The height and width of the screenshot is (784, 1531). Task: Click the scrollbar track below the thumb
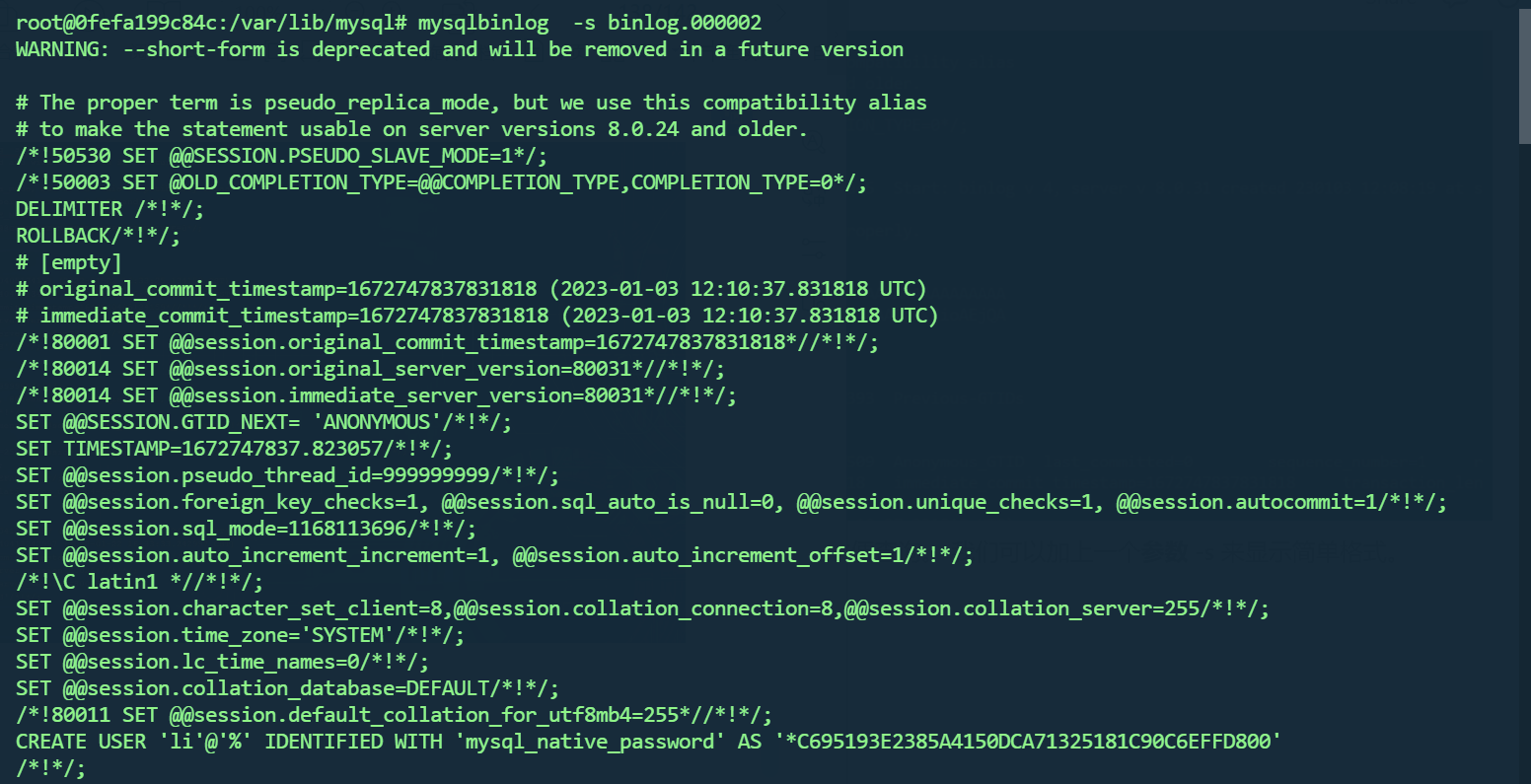point(1523,444)
